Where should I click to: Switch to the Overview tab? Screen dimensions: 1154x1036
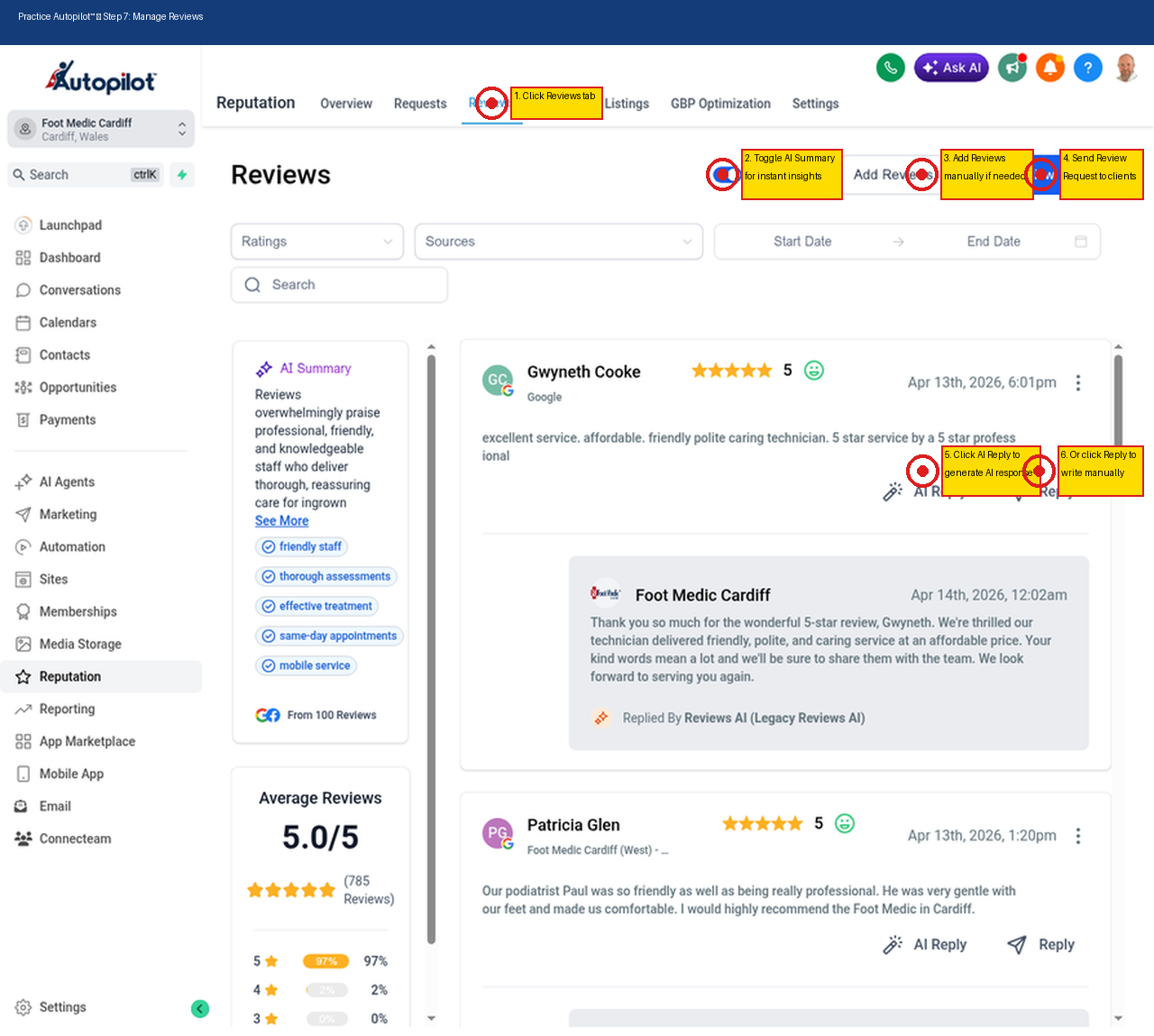tap(346, 104)
